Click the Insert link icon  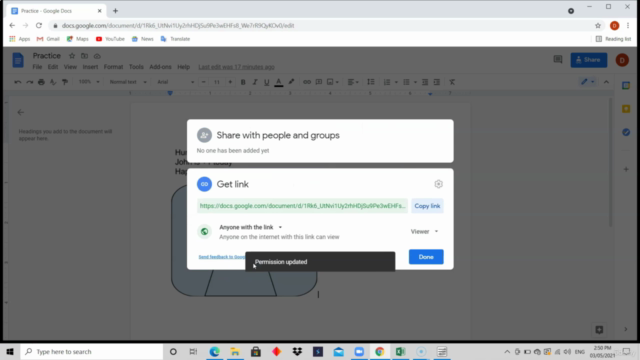tap(307, 82)
